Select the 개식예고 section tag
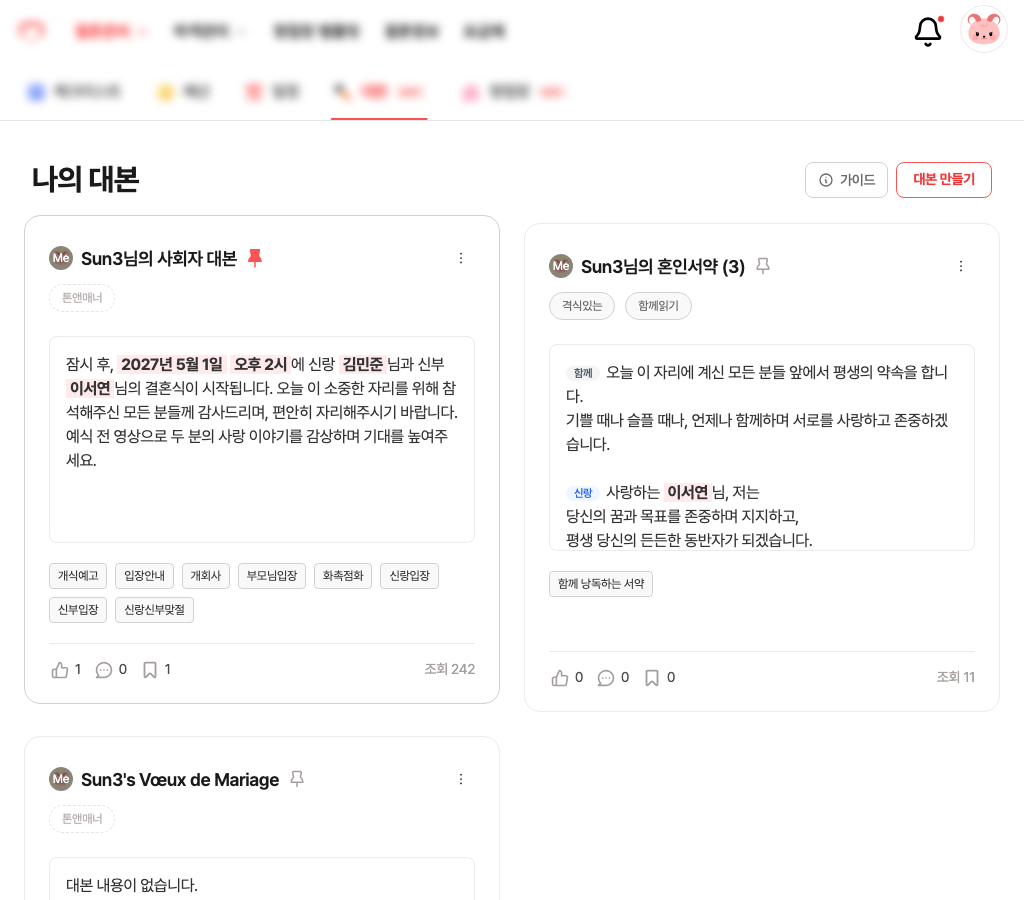This screenshot has height=900, width=1024. (78, 575)
